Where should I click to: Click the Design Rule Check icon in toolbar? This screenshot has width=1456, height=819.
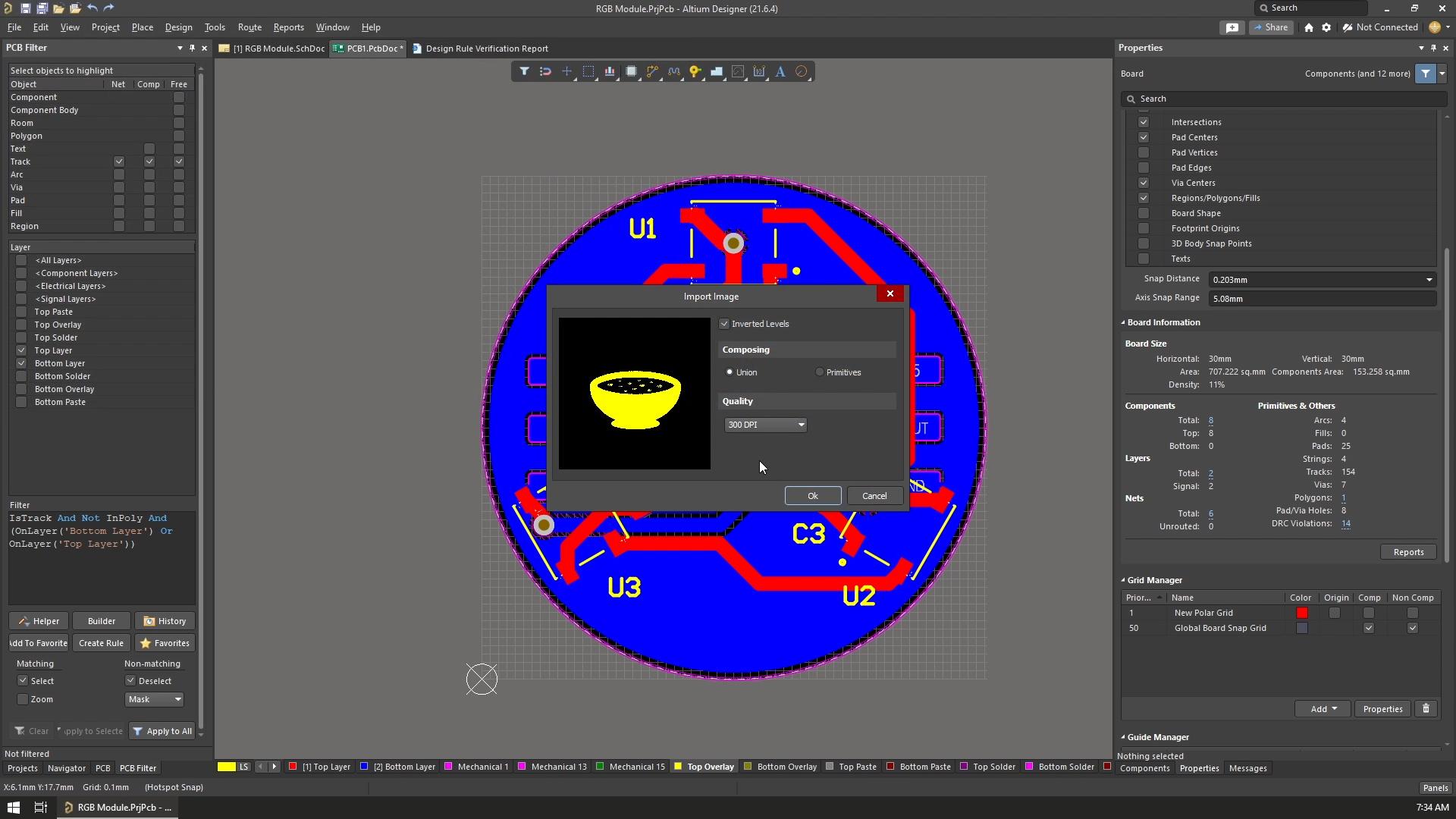pyautogui.click(x=803, y=71)
